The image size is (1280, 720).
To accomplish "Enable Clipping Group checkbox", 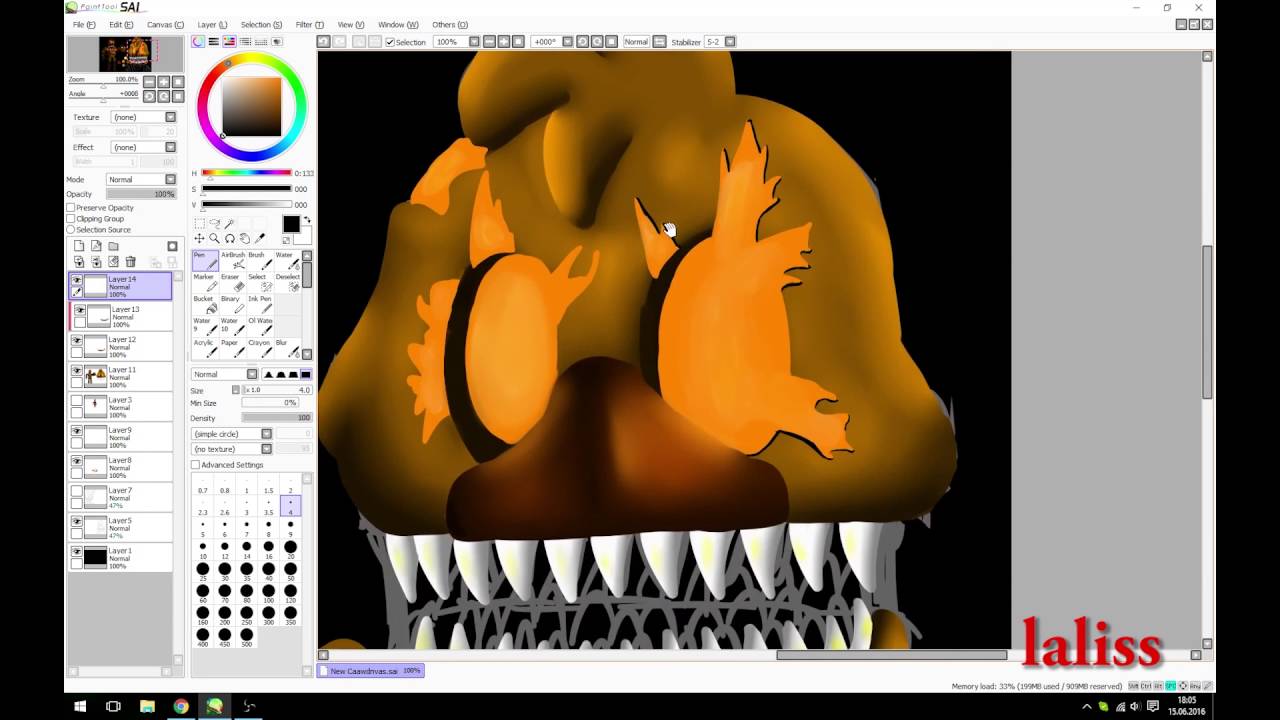I will (x=71, y=218).
